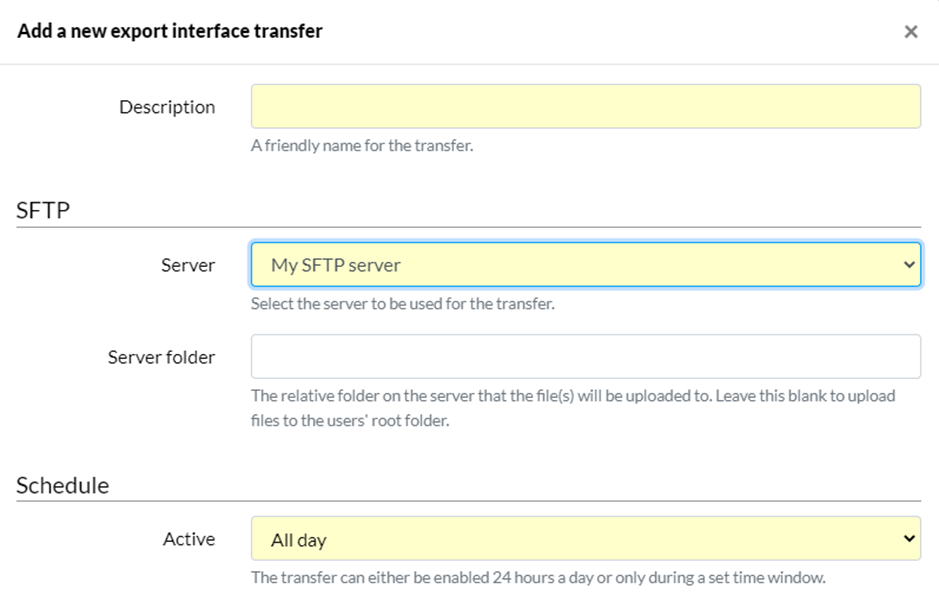Open the Server dropdown showing My SFTP server
Image resolution: width=939 pixels, height=602 pixels.
tap(586, 264)
